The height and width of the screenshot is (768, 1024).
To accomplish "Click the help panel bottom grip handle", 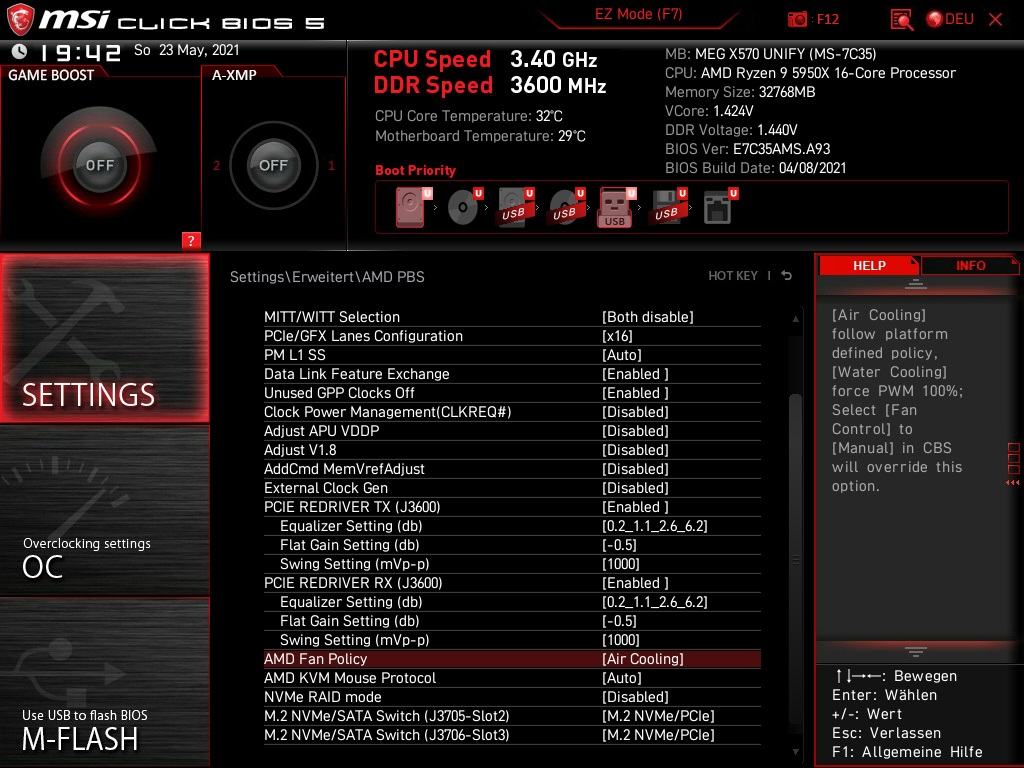I will [x=916, y=652].
